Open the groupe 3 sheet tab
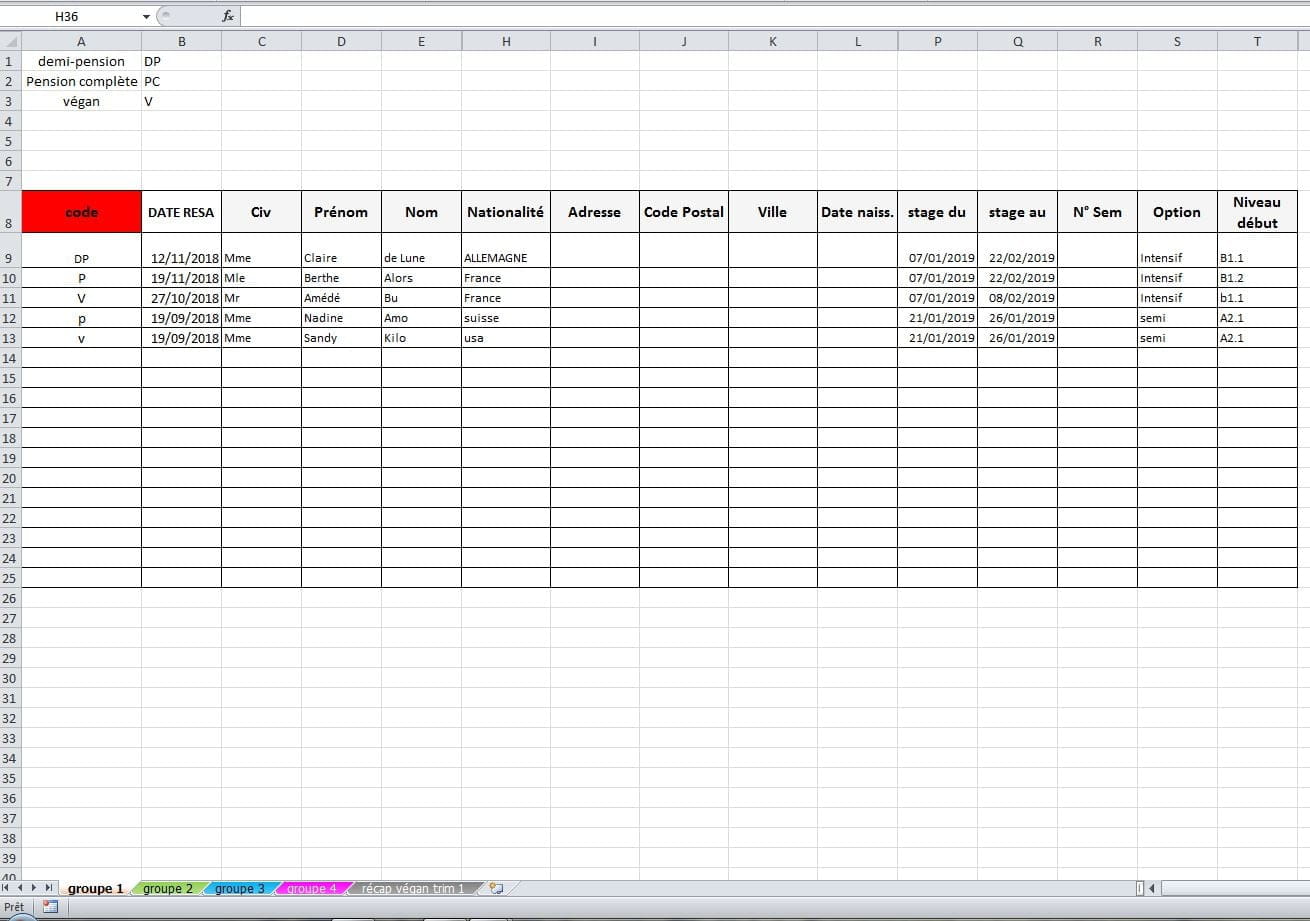This screenshot has height=921, width=1310. click(240, 888)
